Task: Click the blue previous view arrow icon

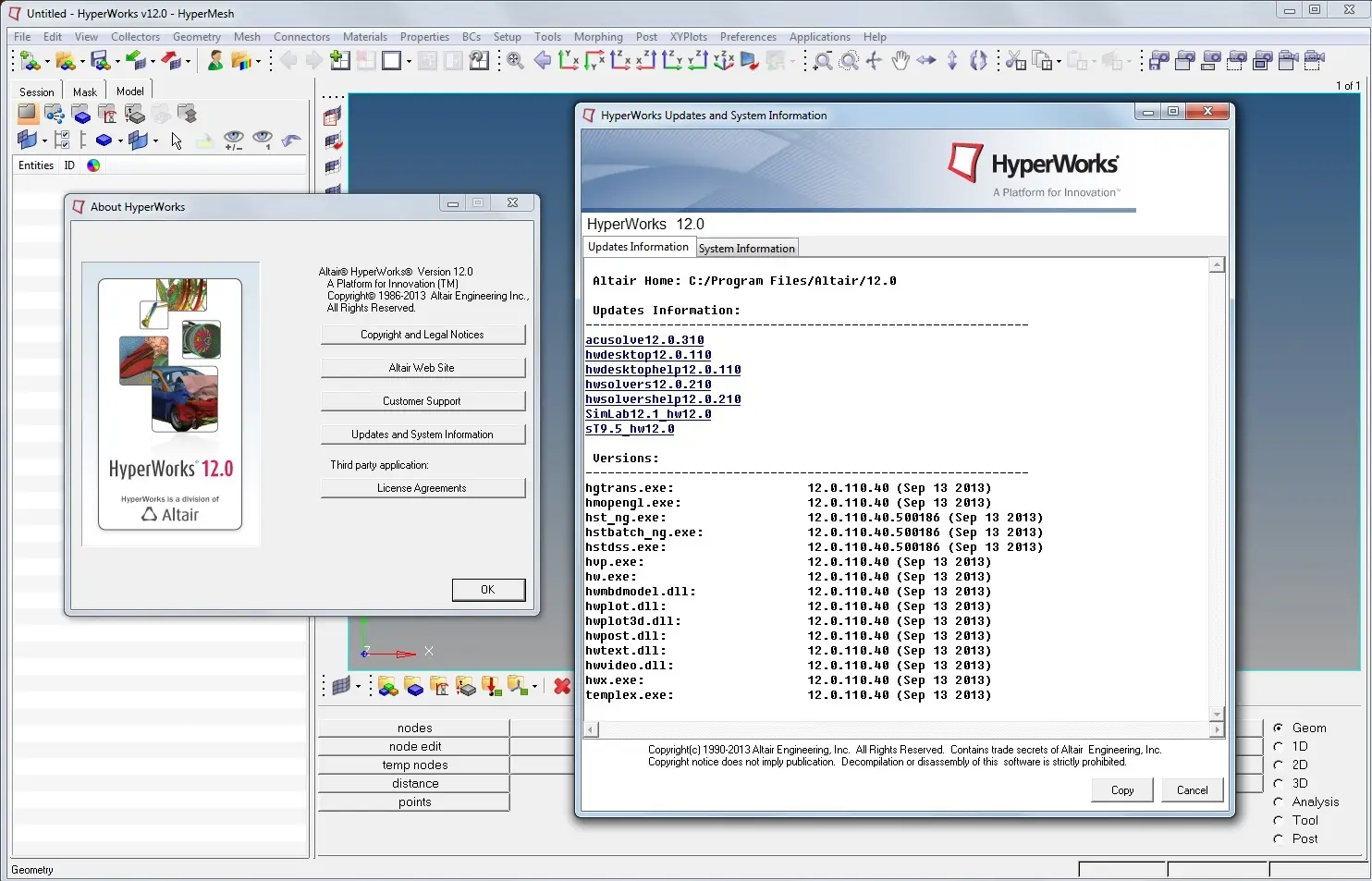Action: pos(543,61)
